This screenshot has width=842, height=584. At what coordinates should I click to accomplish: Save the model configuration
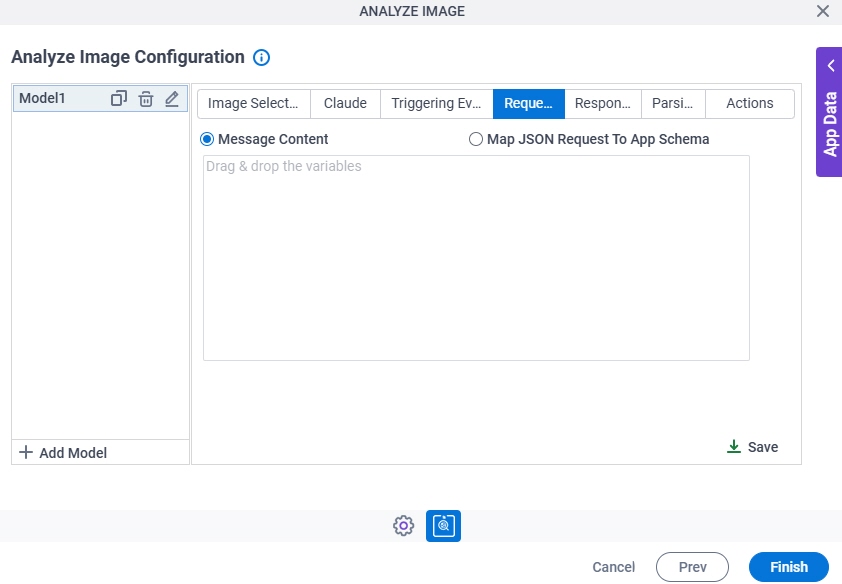pos(752,447)
